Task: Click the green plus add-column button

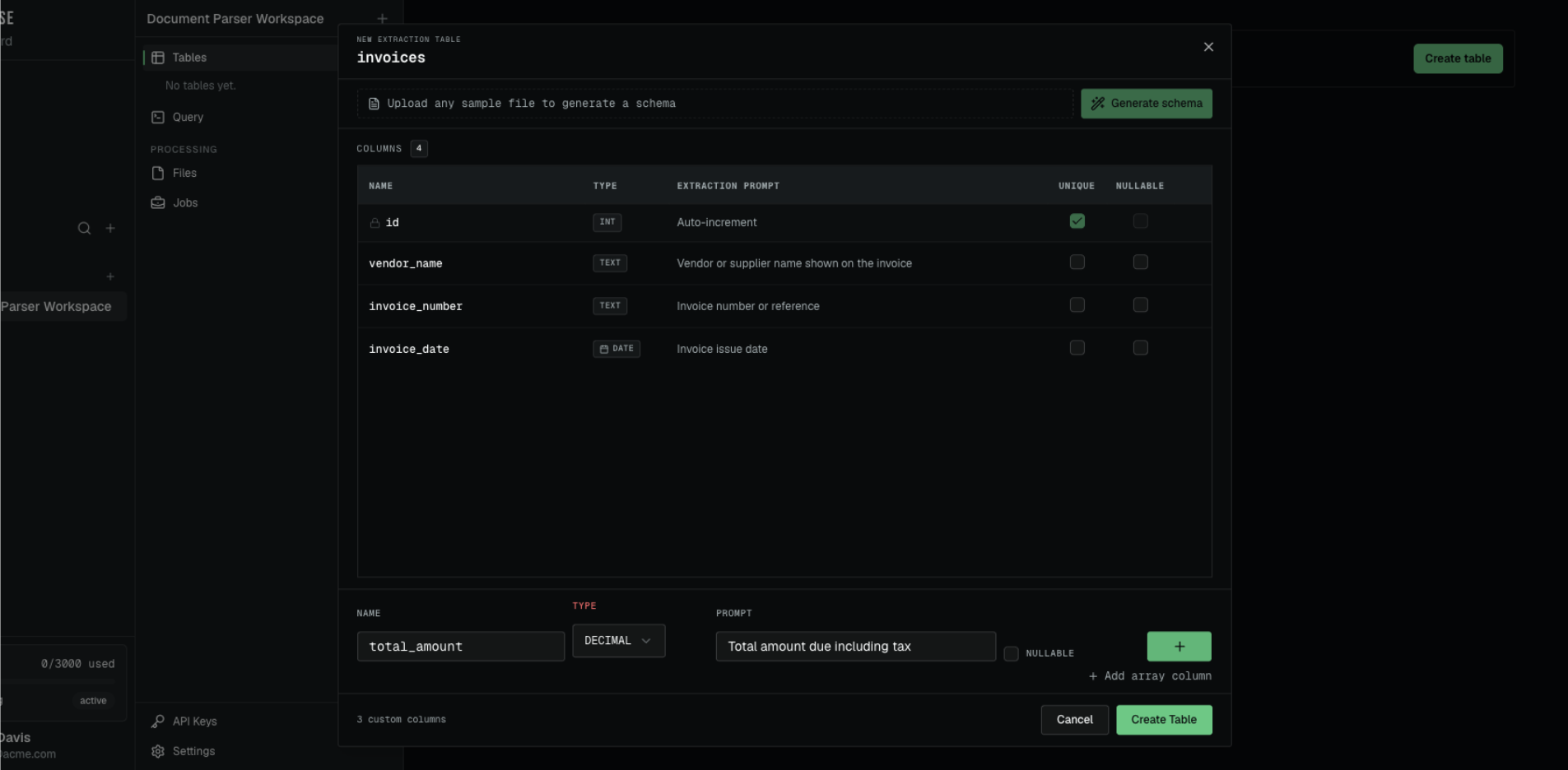Action: pos(1179,647)
